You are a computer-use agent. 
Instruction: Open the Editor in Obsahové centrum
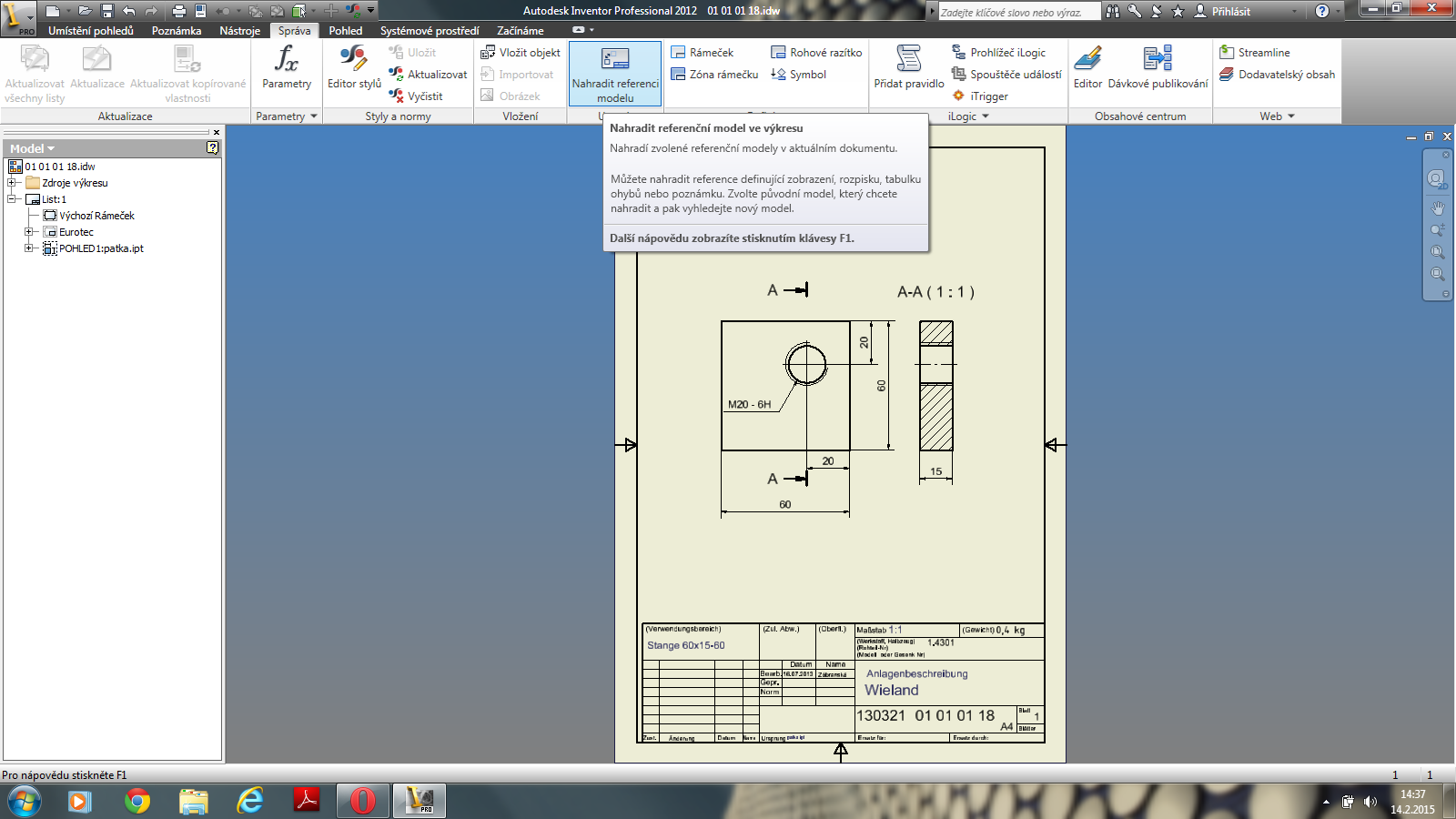[x=1087, y=68]
